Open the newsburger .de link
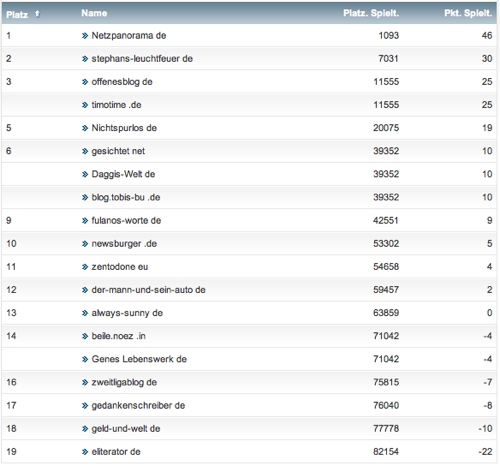The width and height of the screenshot is (500, 466). tap(124, 244)
